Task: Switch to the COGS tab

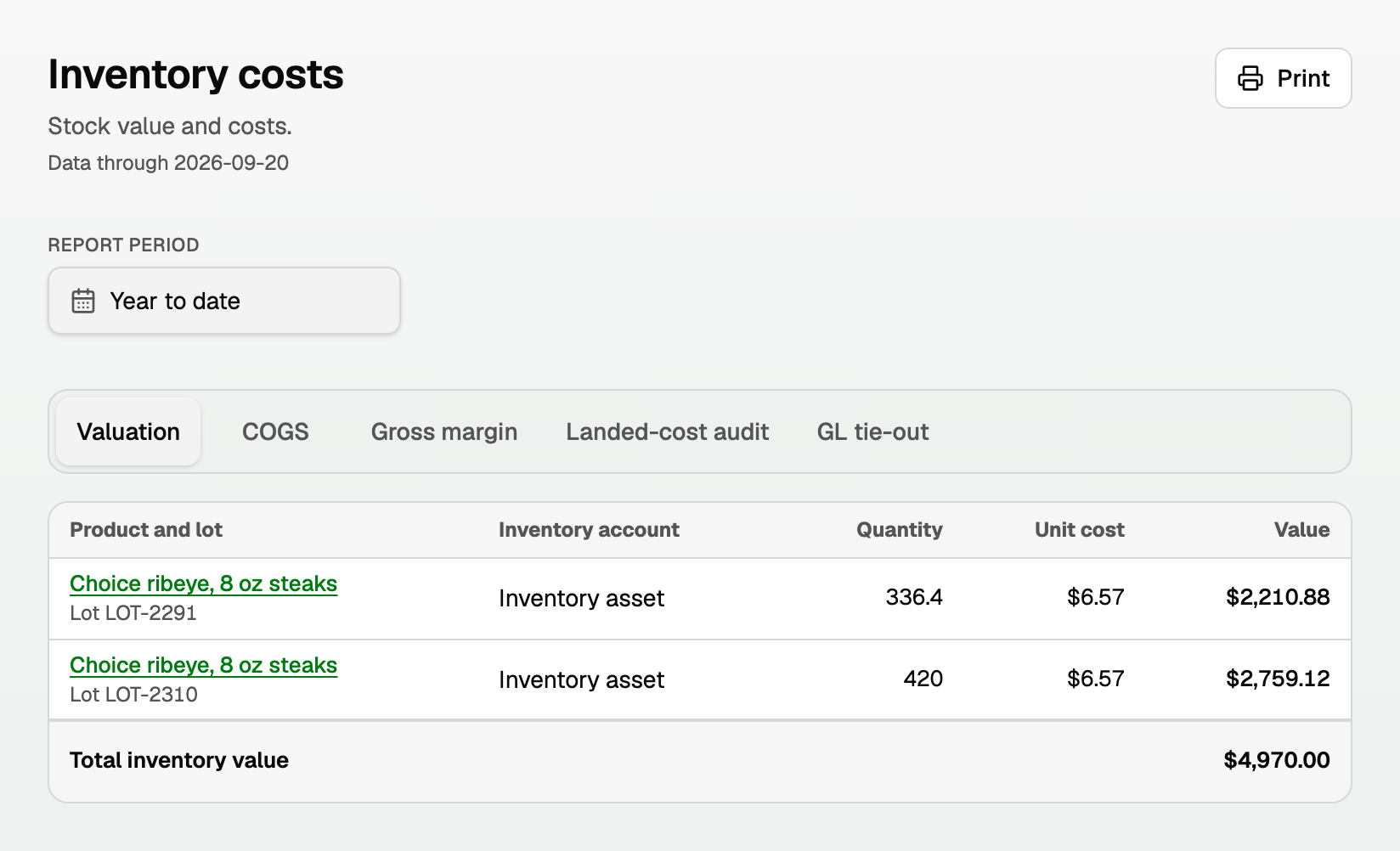Action: tap(275, 431)
